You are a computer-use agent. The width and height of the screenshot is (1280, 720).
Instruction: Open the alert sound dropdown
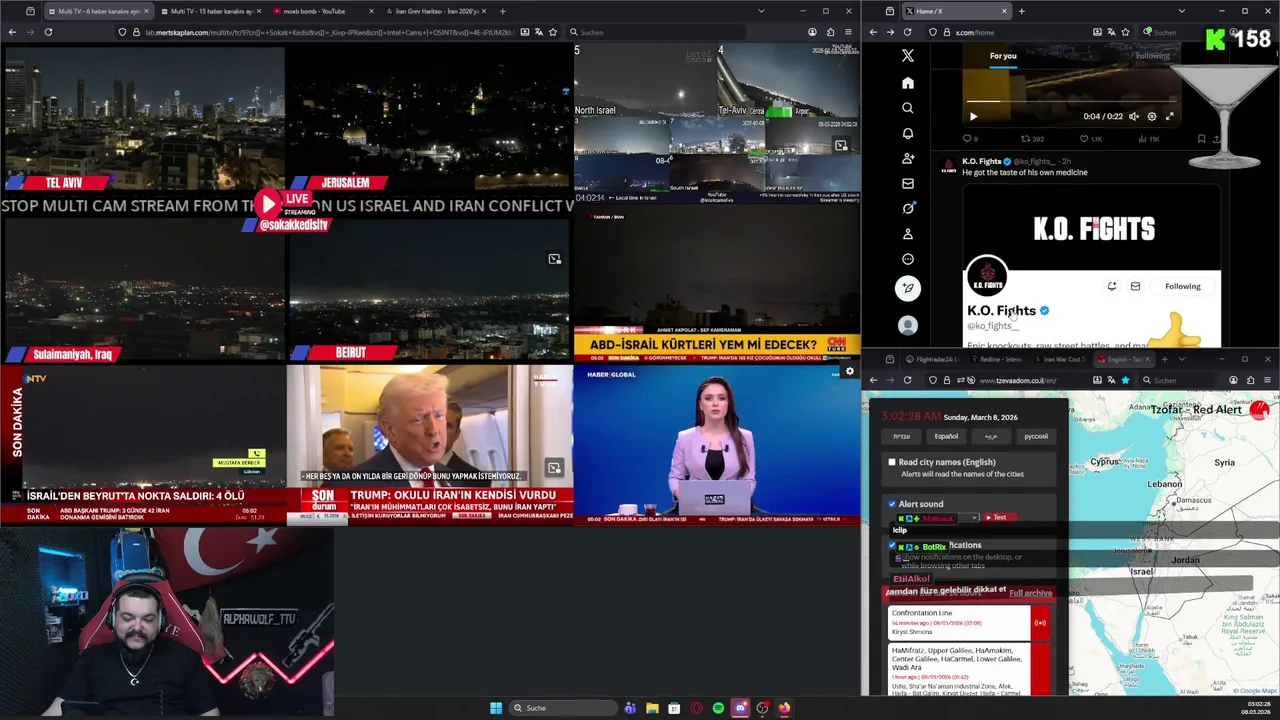937,518
